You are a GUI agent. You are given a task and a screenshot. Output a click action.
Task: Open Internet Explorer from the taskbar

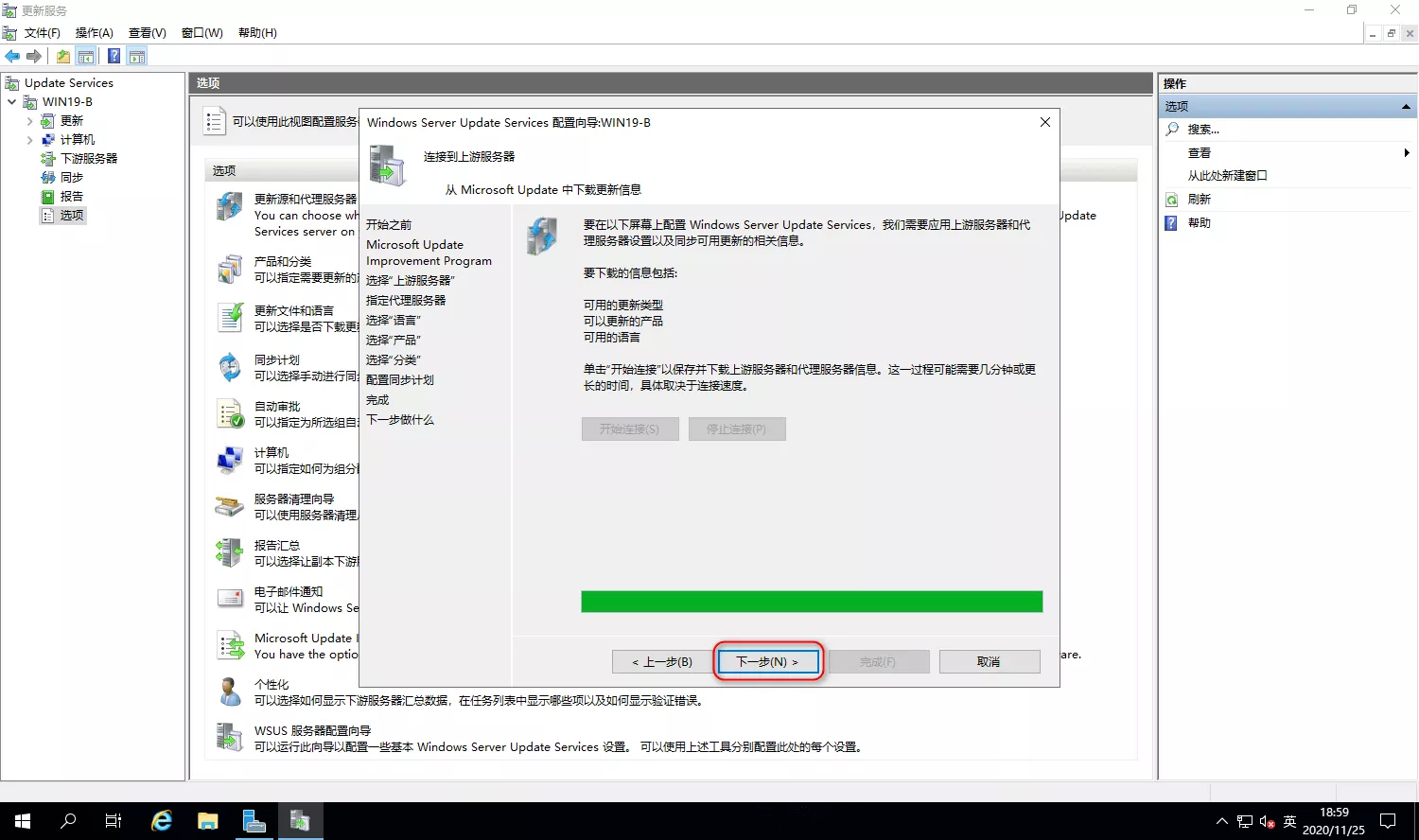pos(162,820)
